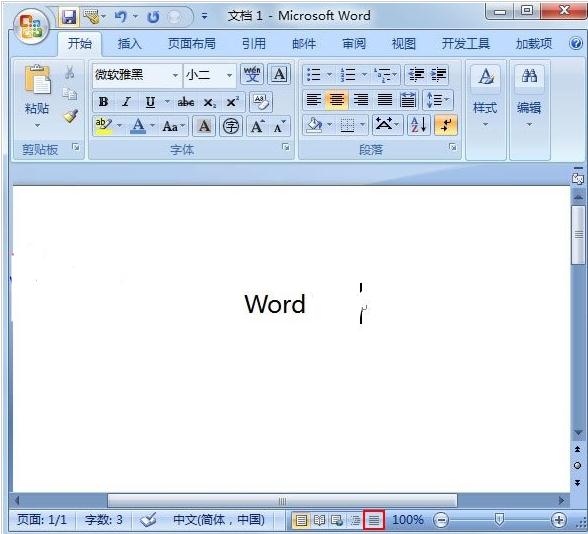Click the zoom slider handle

coord(499,520)
